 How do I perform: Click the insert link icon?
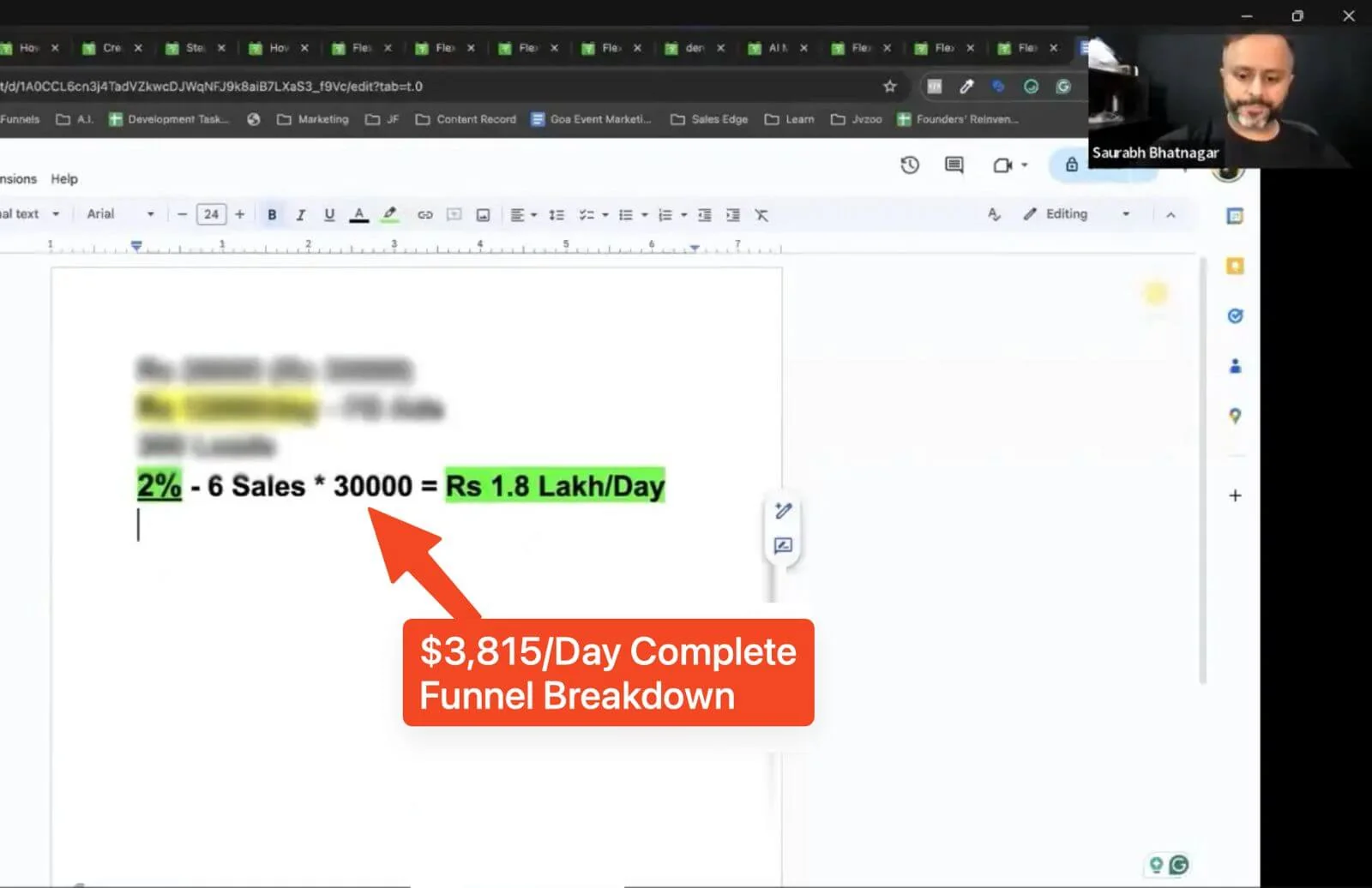click(x=424, y=214)
